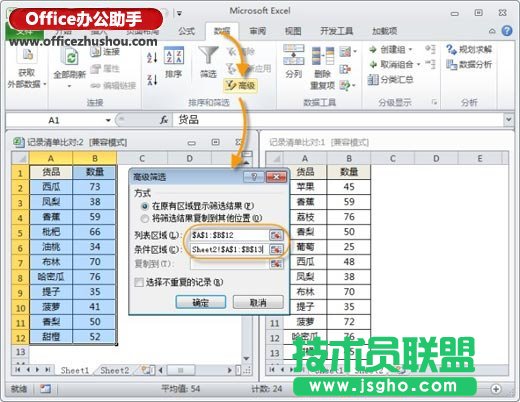The width and height of the screenshot is (520, 402).
Task: Select row 5 header in left workbook
Action: coord(20,232)
